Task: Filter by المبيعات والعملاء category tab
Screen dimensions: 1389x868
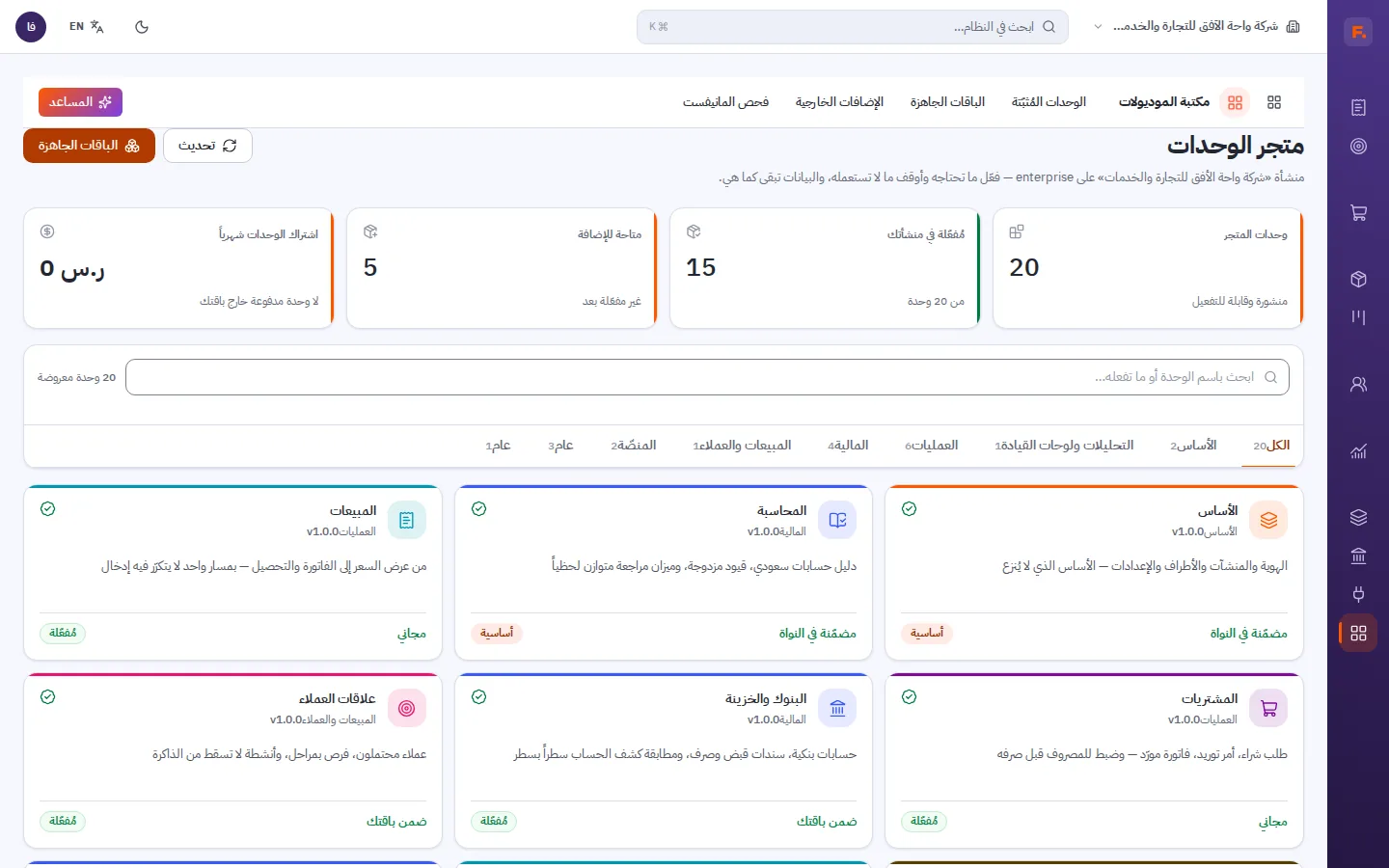Action: pos(742,446)
